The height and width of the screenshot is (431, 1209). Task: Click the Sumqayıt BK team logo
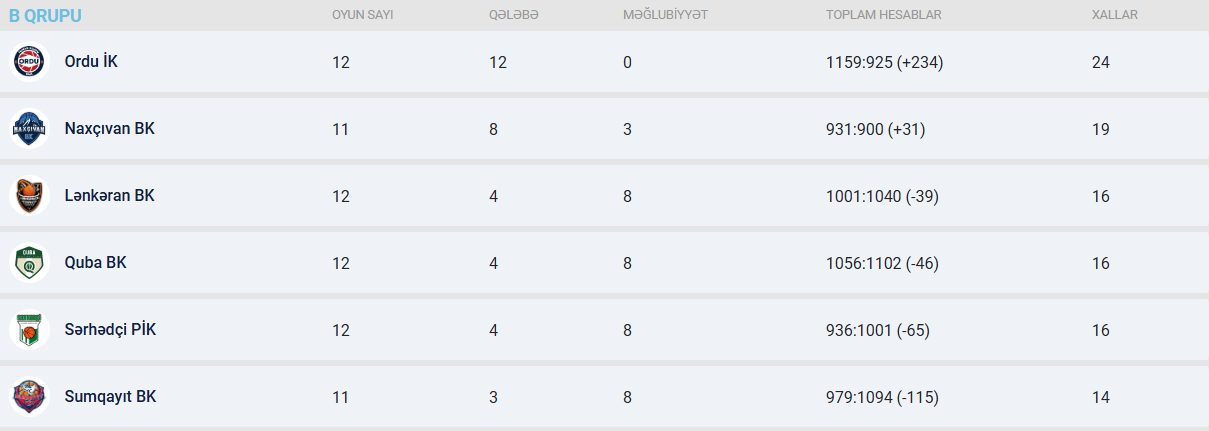29,397
